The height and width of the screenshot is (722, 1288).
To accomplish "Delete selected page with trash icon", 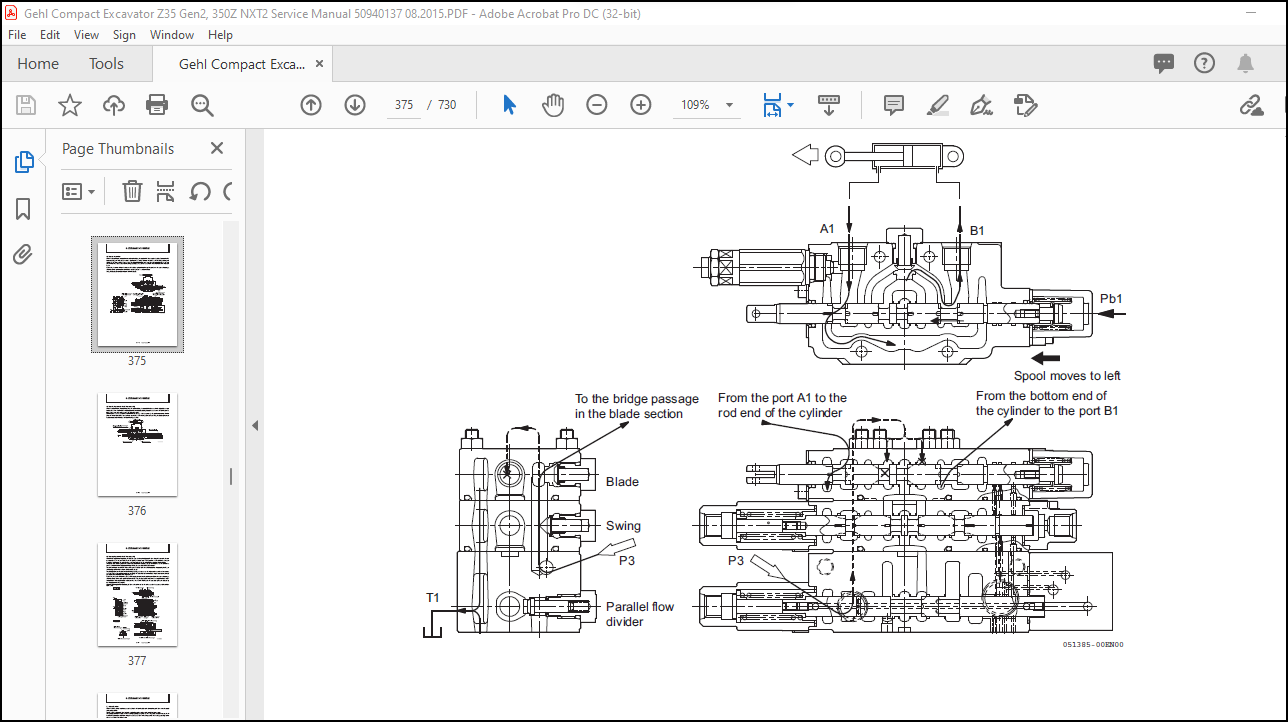I will click(x=132, y=191).
